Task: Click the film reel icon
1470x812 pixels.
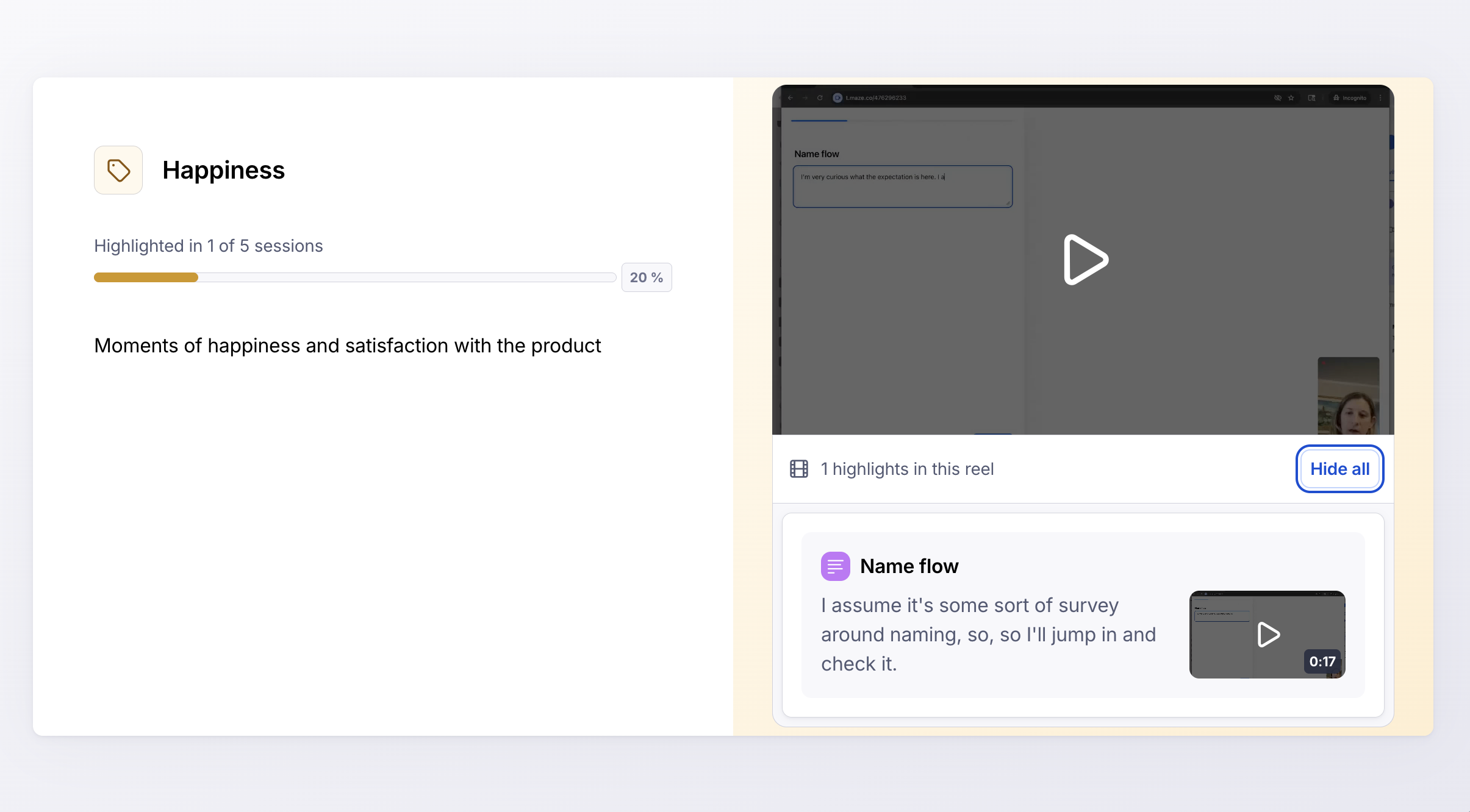Action: (799, 469)
